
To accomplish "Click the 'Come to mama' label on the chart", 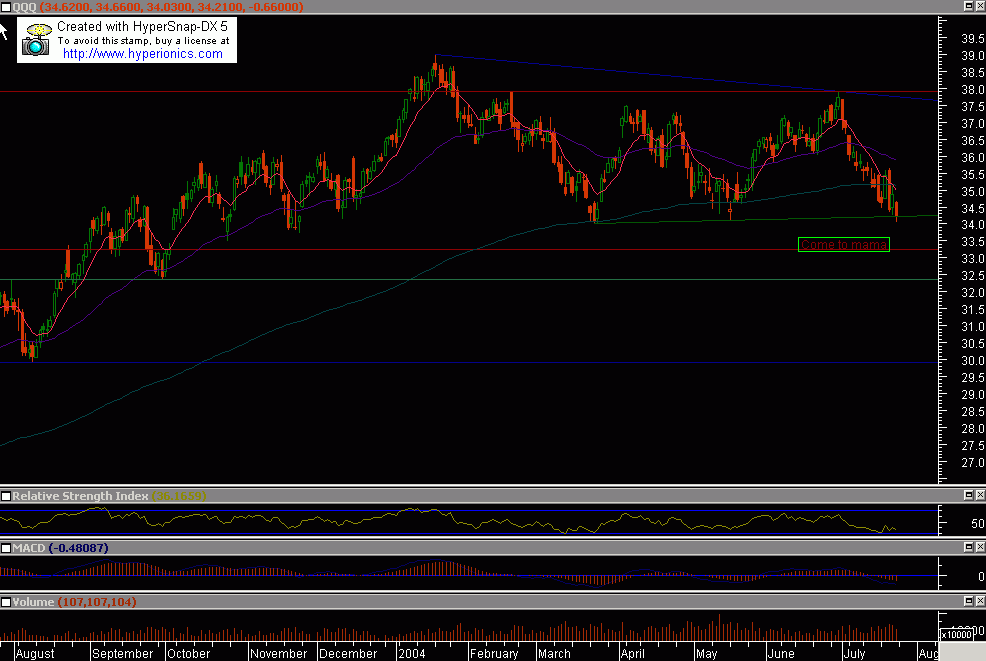I will (843, 245).
